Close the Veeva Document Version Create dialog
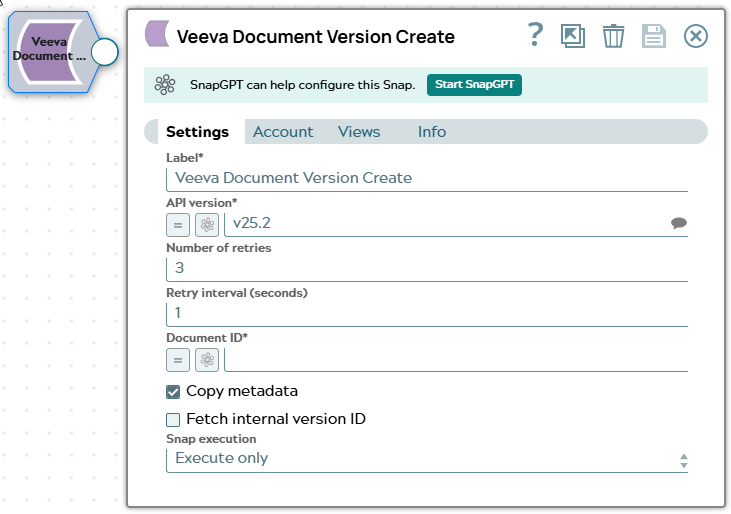Screen dimensions: 731x514 coord(696,36)
